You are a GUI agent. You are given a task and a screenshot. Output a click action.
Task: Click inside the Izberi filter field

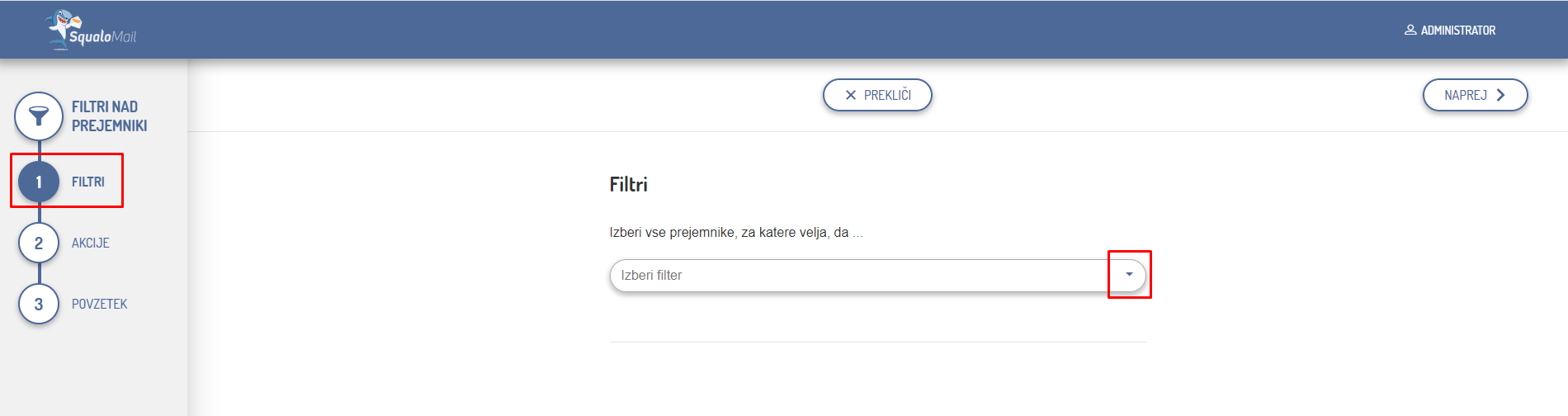coord(858,276)
